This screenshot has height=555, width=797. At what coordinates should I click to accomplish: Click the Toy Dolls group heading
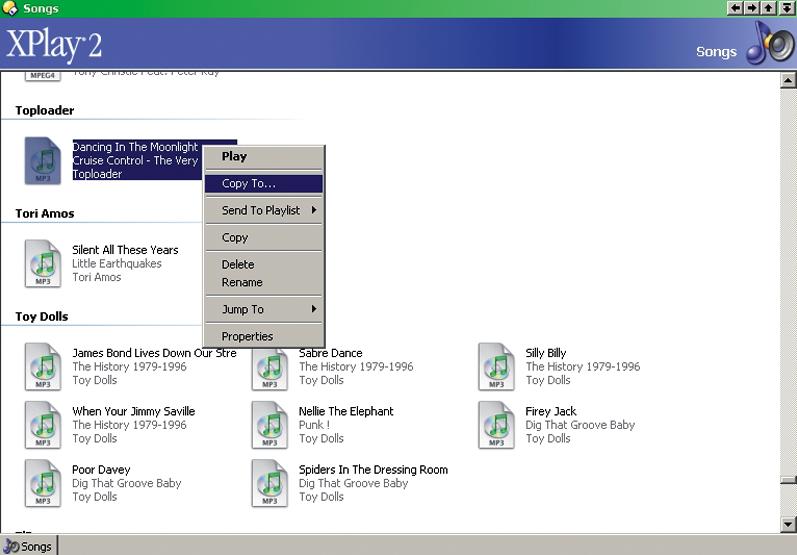coord(42,316)
